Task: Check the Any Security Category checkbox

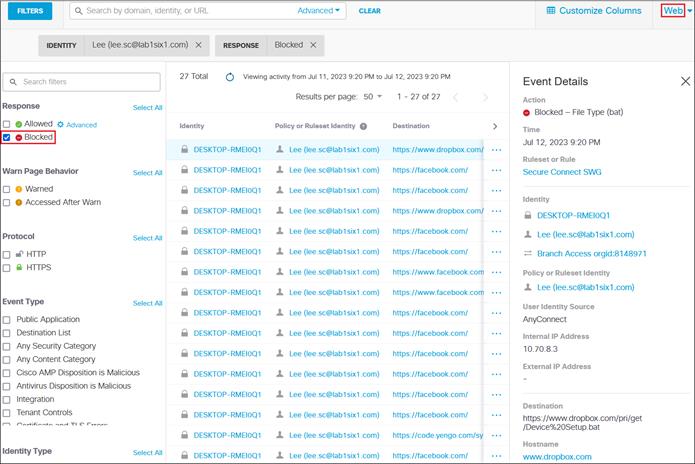Action: click(6, 346)
